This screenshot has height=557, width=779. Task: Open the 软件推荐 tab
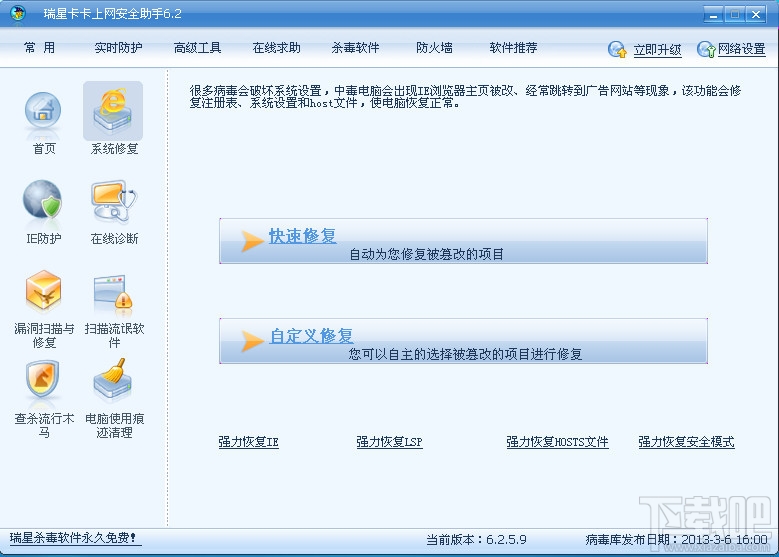click(x=513, y=48)
